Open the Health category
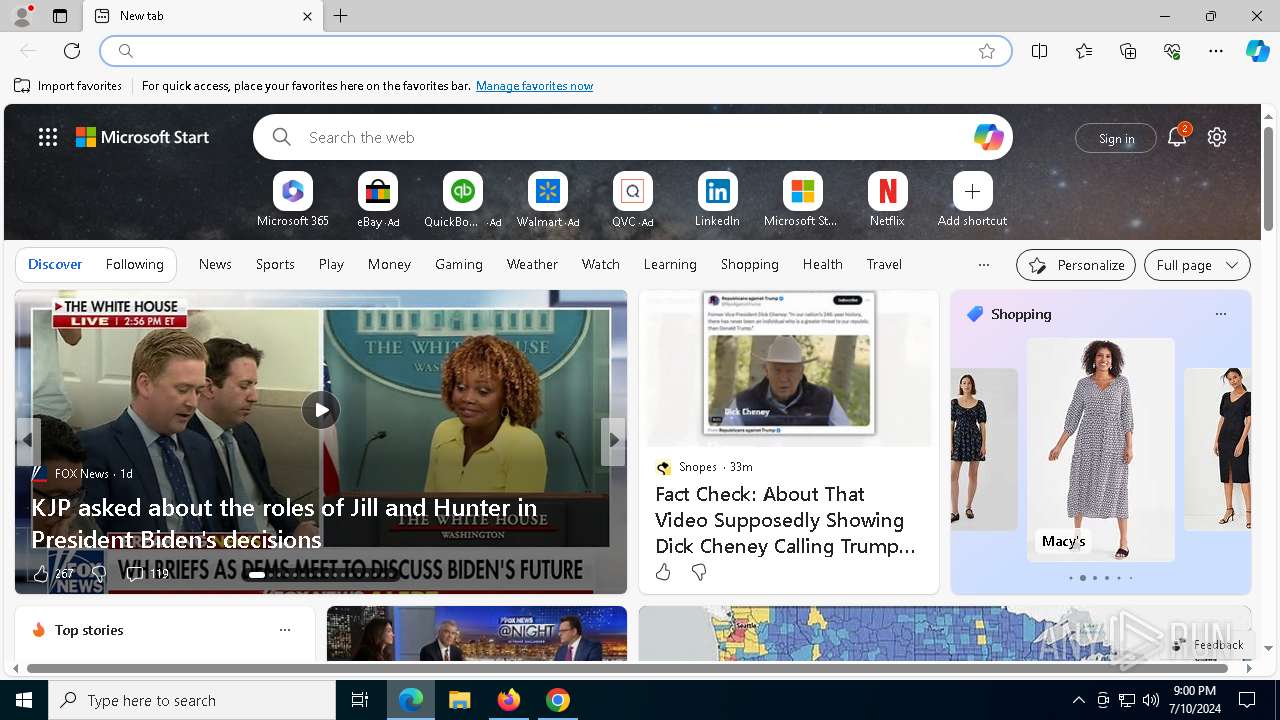The image size is (1280, 720). click(x=822, y=264)
